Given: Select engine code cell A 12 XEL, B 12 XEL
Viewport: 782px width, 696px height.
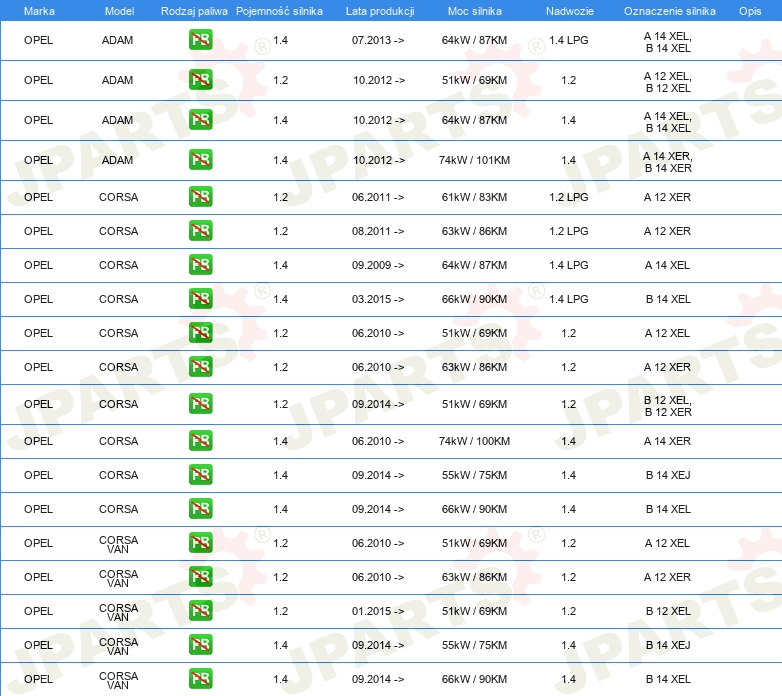Looking at the screenshot, I should point(668,82).
